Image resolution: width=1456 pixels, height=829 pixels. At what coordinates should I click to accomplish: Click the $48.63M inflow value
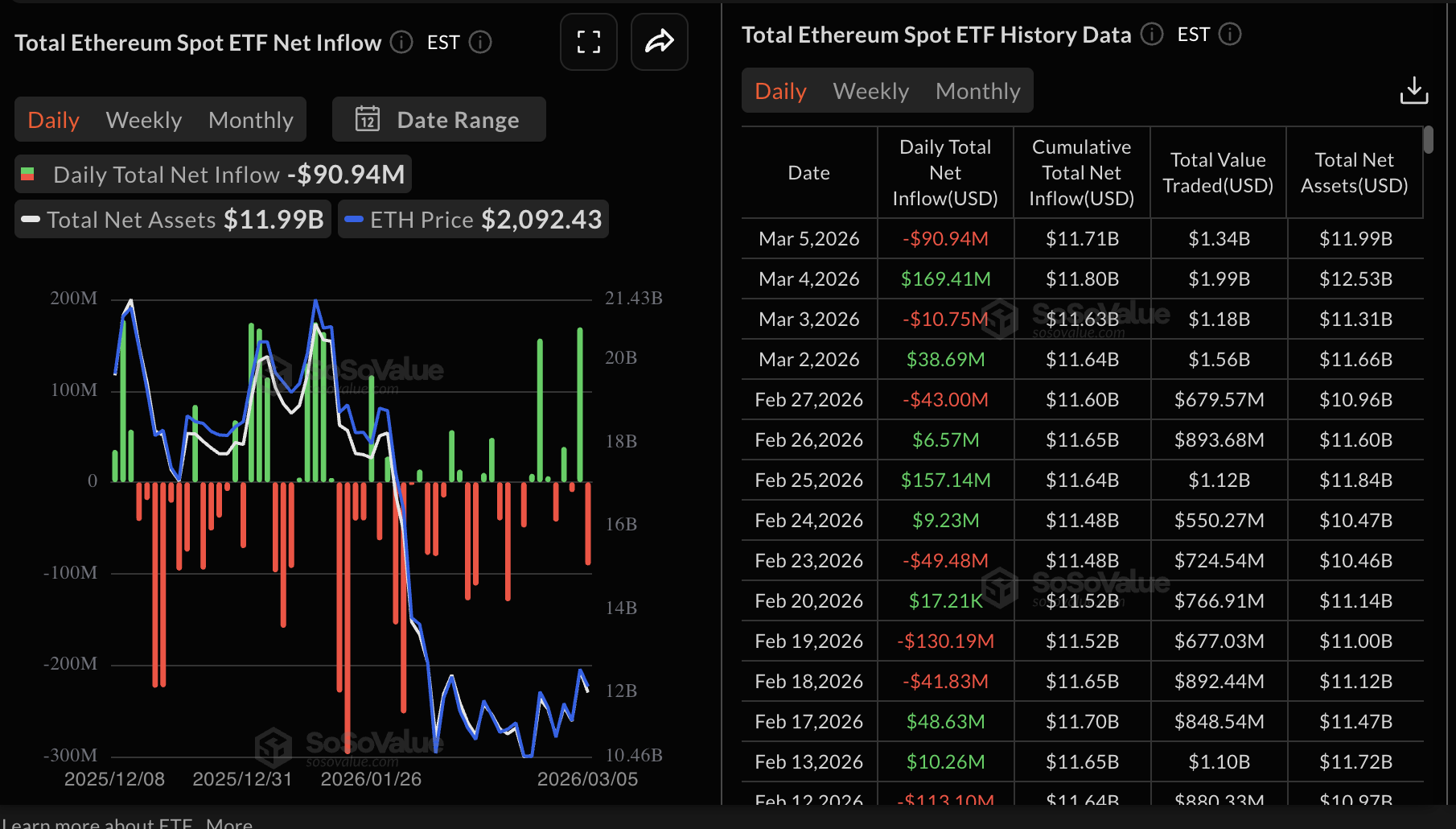click(x=945, y=722)
